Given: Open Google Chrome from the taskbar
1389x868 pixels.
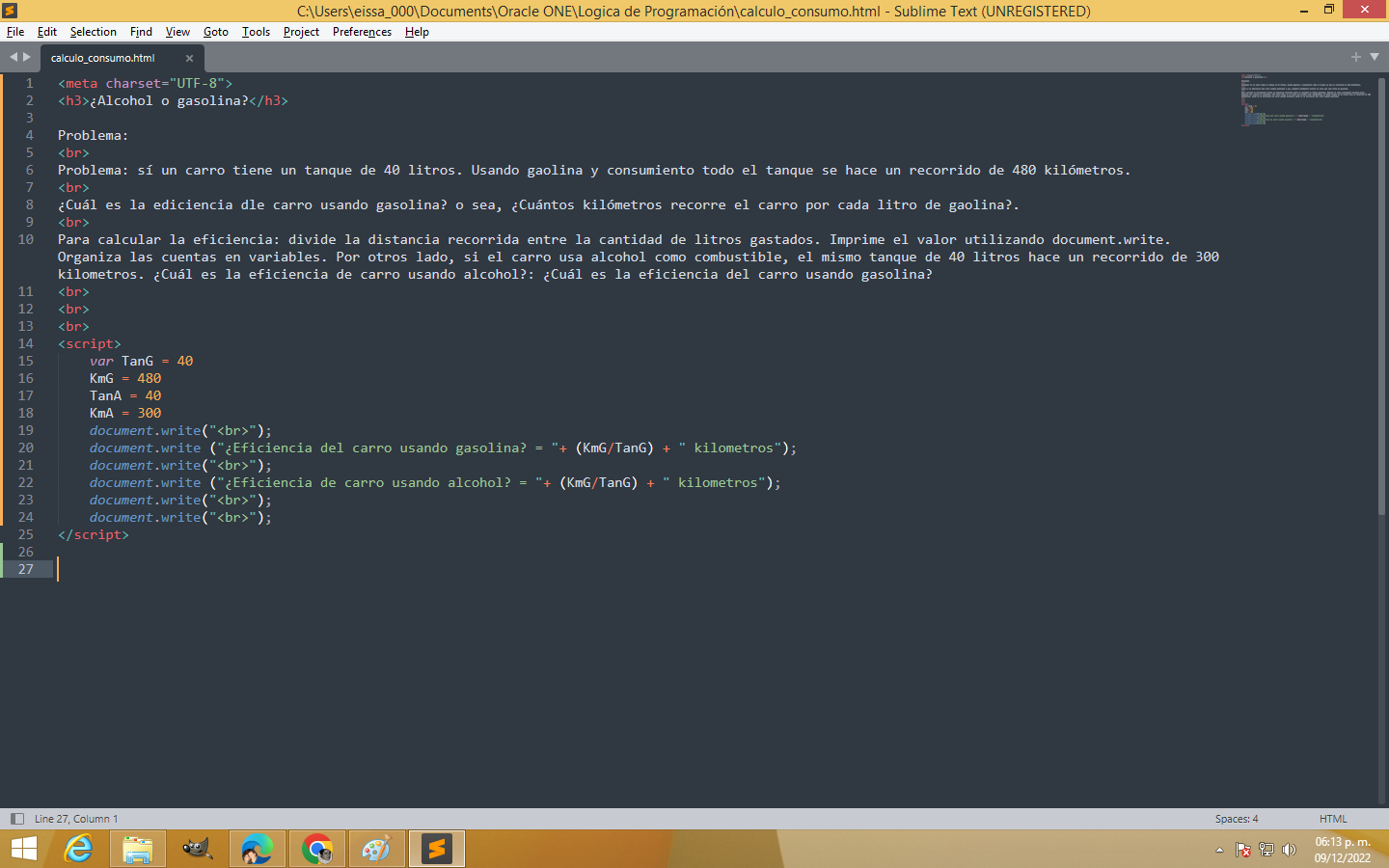Looking at the screenshot, I should coord(317,849).
